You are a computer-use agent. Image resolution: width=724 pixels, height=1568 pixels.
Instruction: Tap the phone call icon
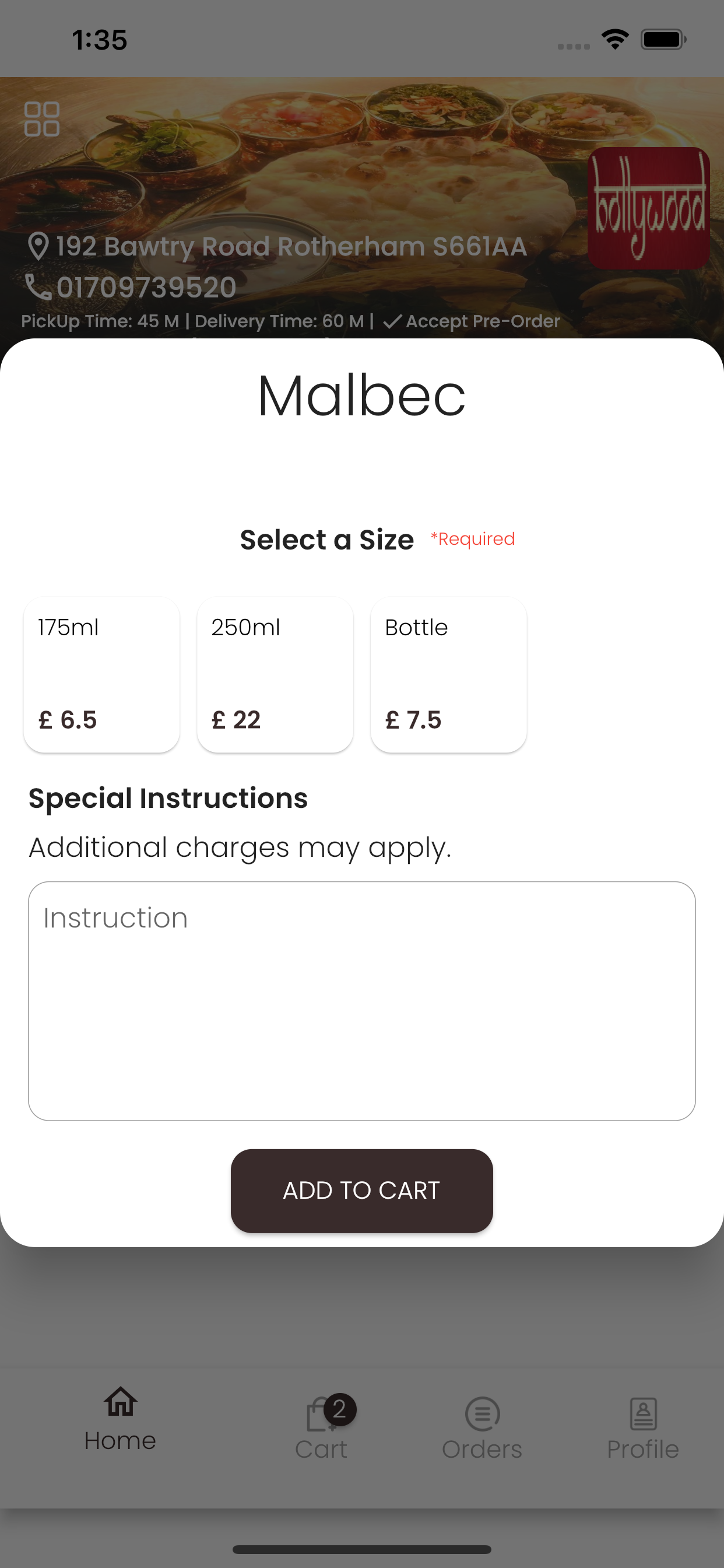tap(38, 286)
